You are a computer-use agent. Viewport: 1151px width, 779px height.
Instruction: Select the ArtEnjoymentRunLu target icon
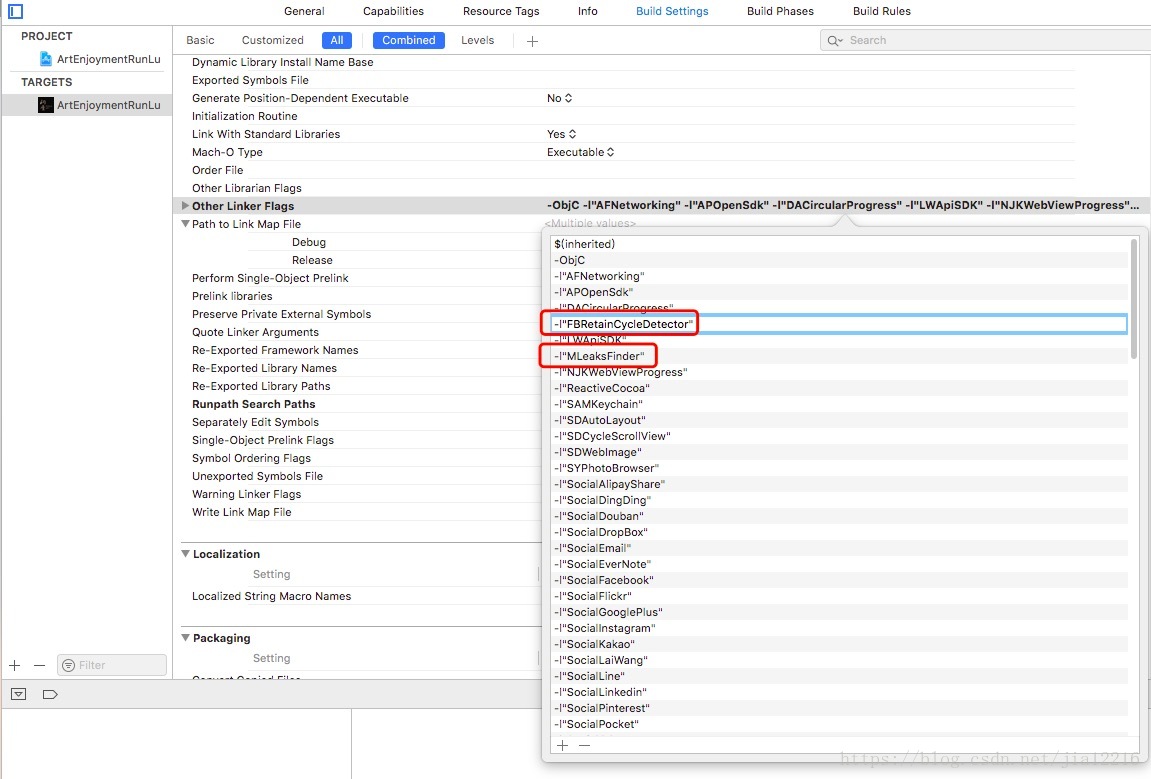(x=46, y=105)
